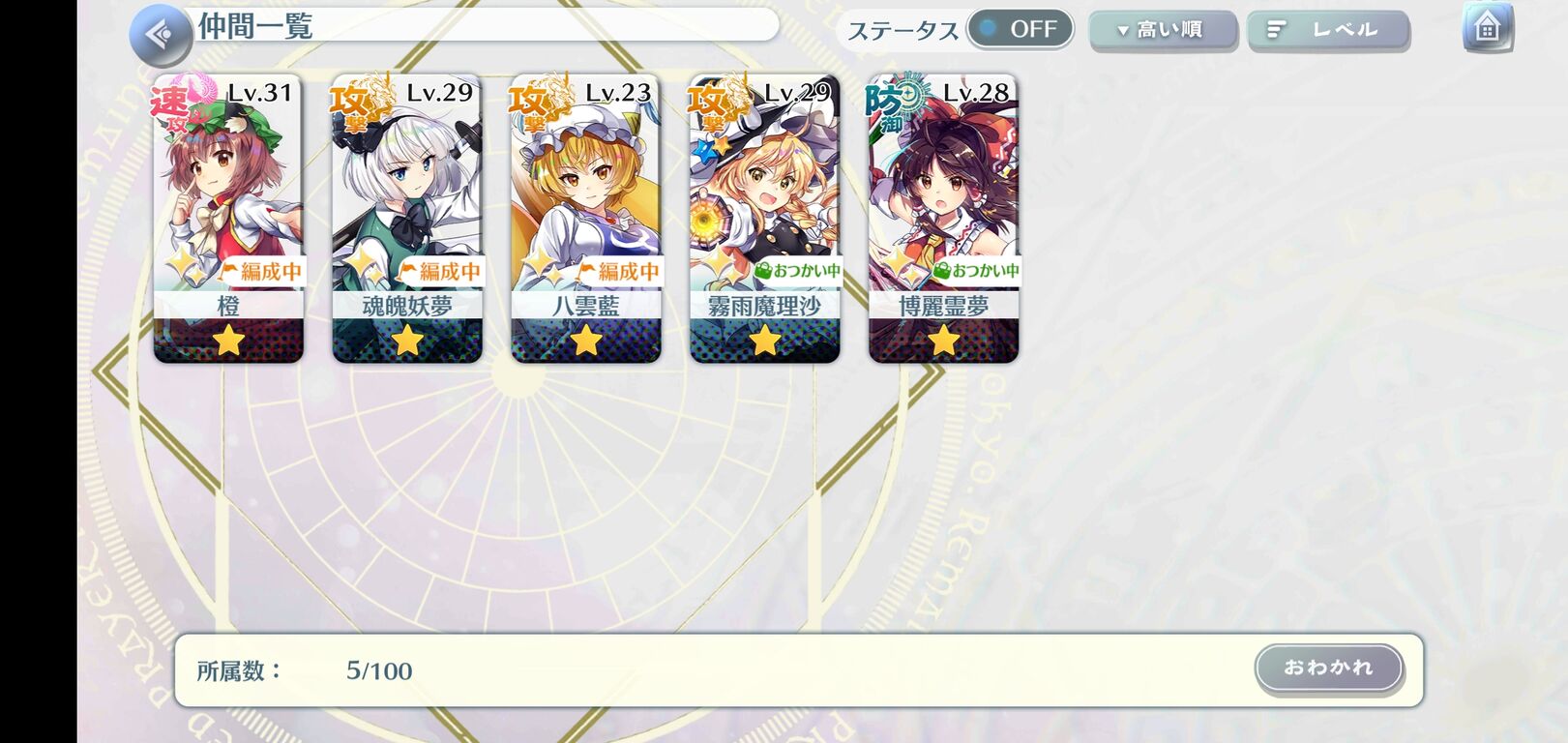Screen dimensions: 1568x743
Task: Click the おつかい中 badge on 霧雨魔理沙
Action: pos(797,271)
